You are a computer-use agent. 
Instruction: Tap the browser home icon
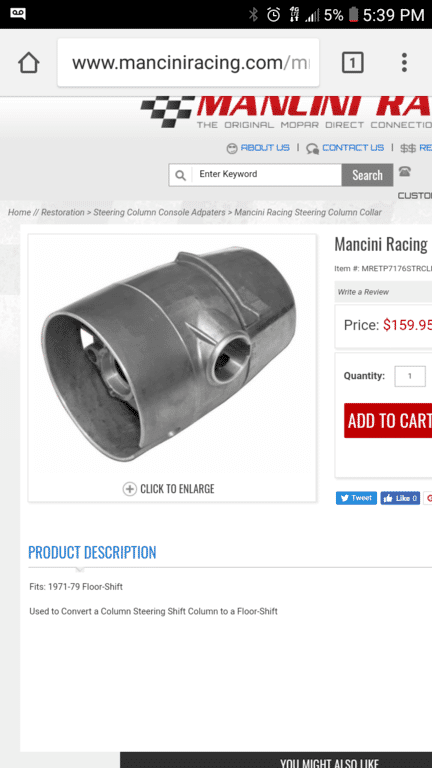(x=28, y=63)
